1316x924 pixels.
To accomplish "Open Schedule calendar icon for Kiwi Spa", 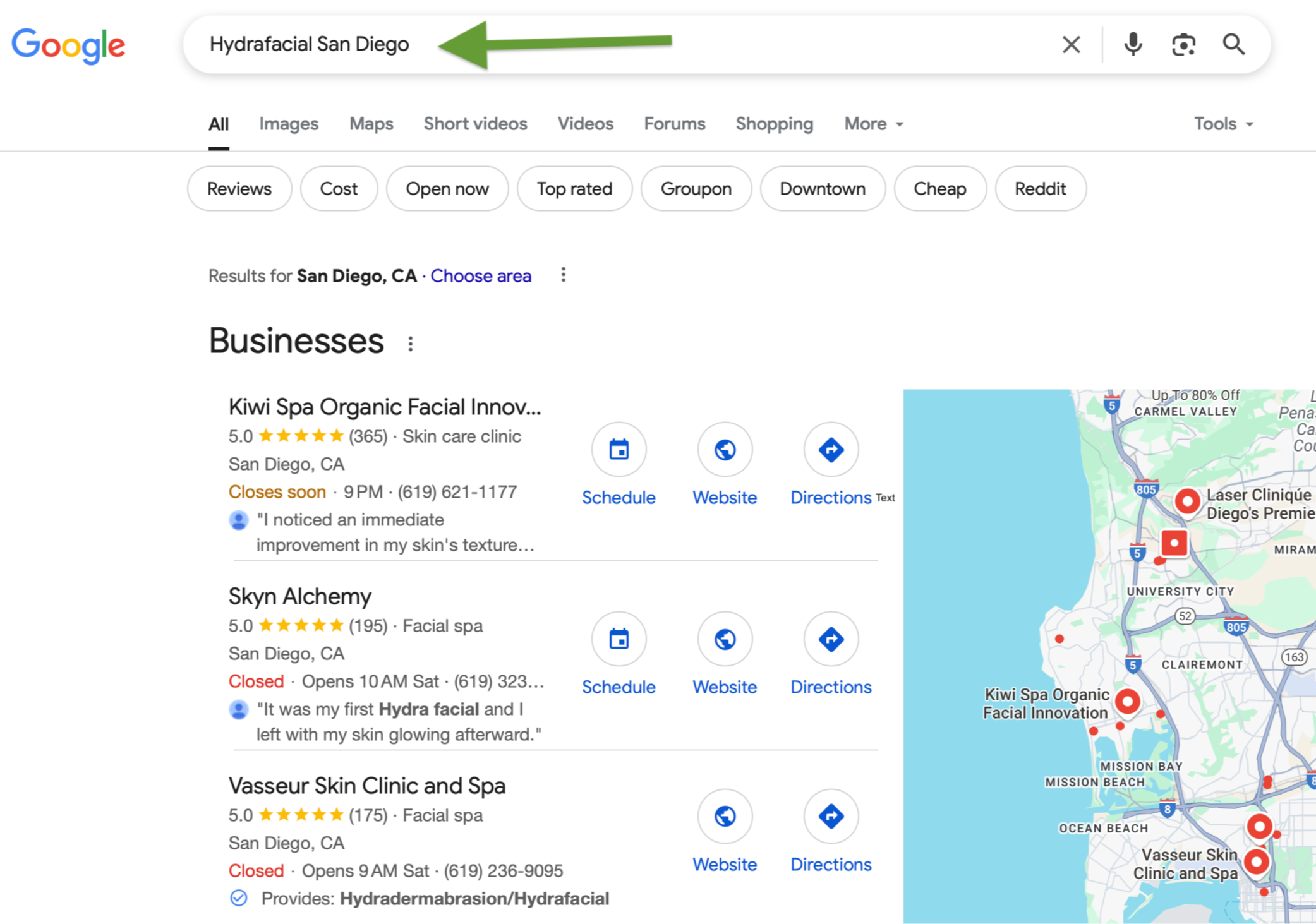I will click(x=619, y=450).
